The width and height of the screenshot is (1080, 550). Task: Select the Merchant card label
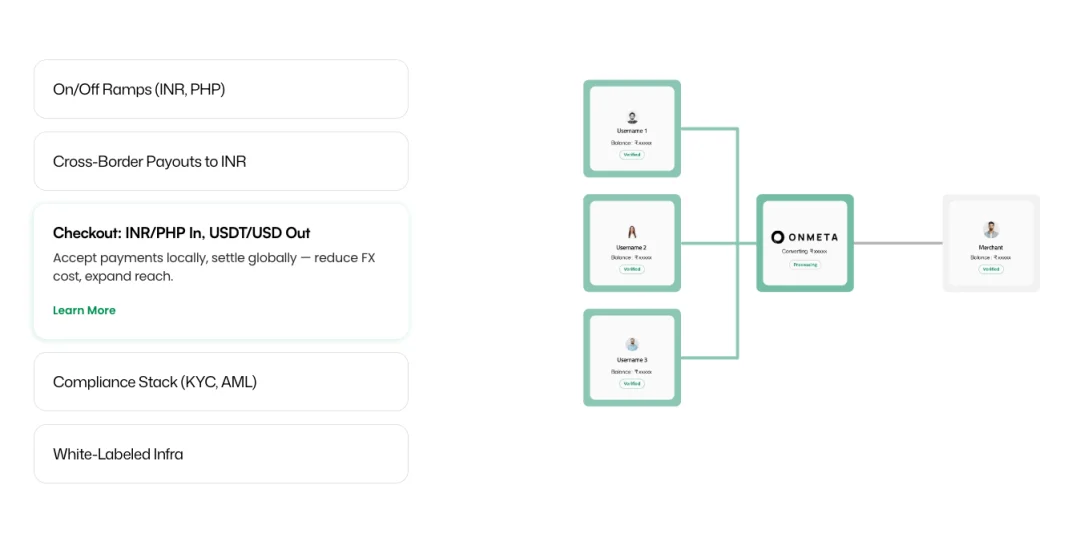coord(990,247)
